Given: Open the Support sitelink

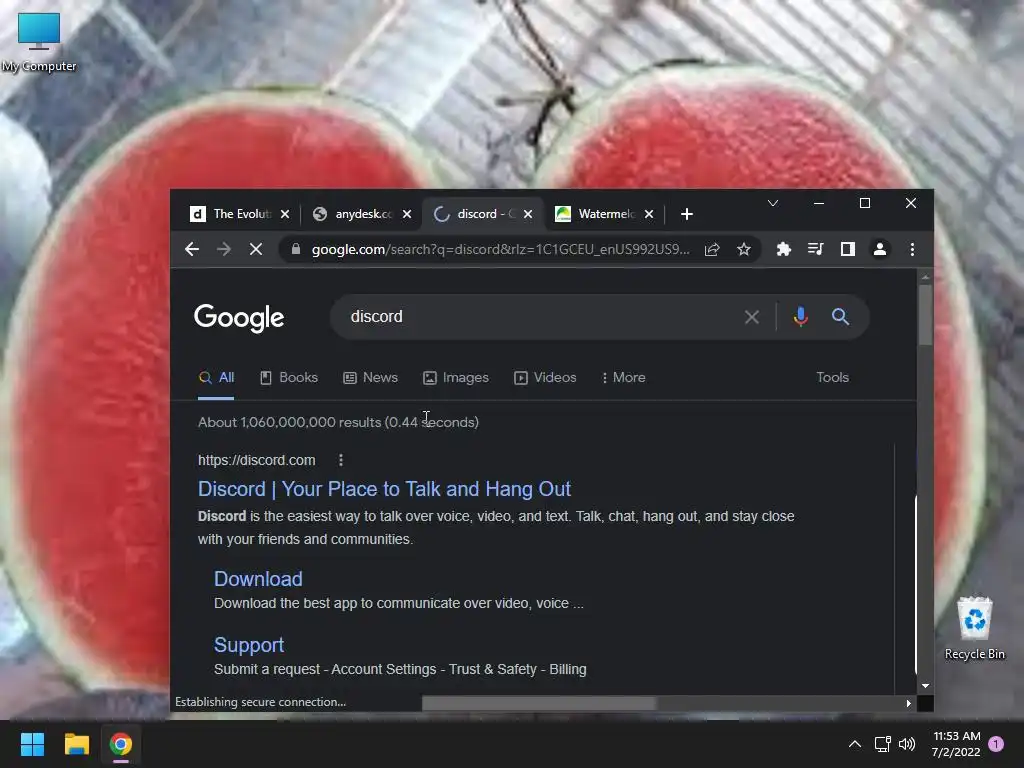Looking at the screenshot, I should pos(249,645).
